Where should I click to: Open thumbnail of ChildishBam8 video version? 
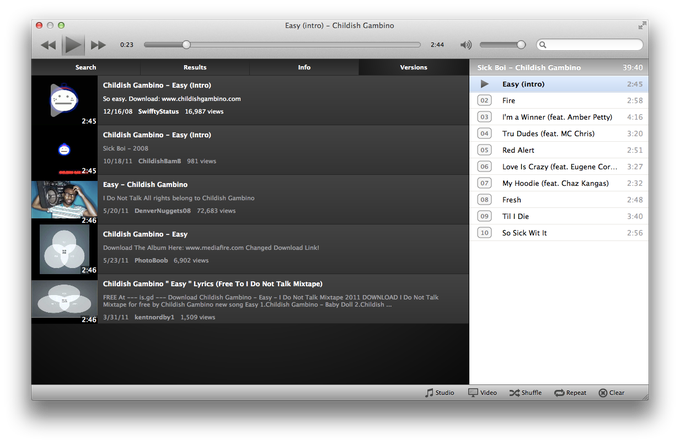click(65, 150)
